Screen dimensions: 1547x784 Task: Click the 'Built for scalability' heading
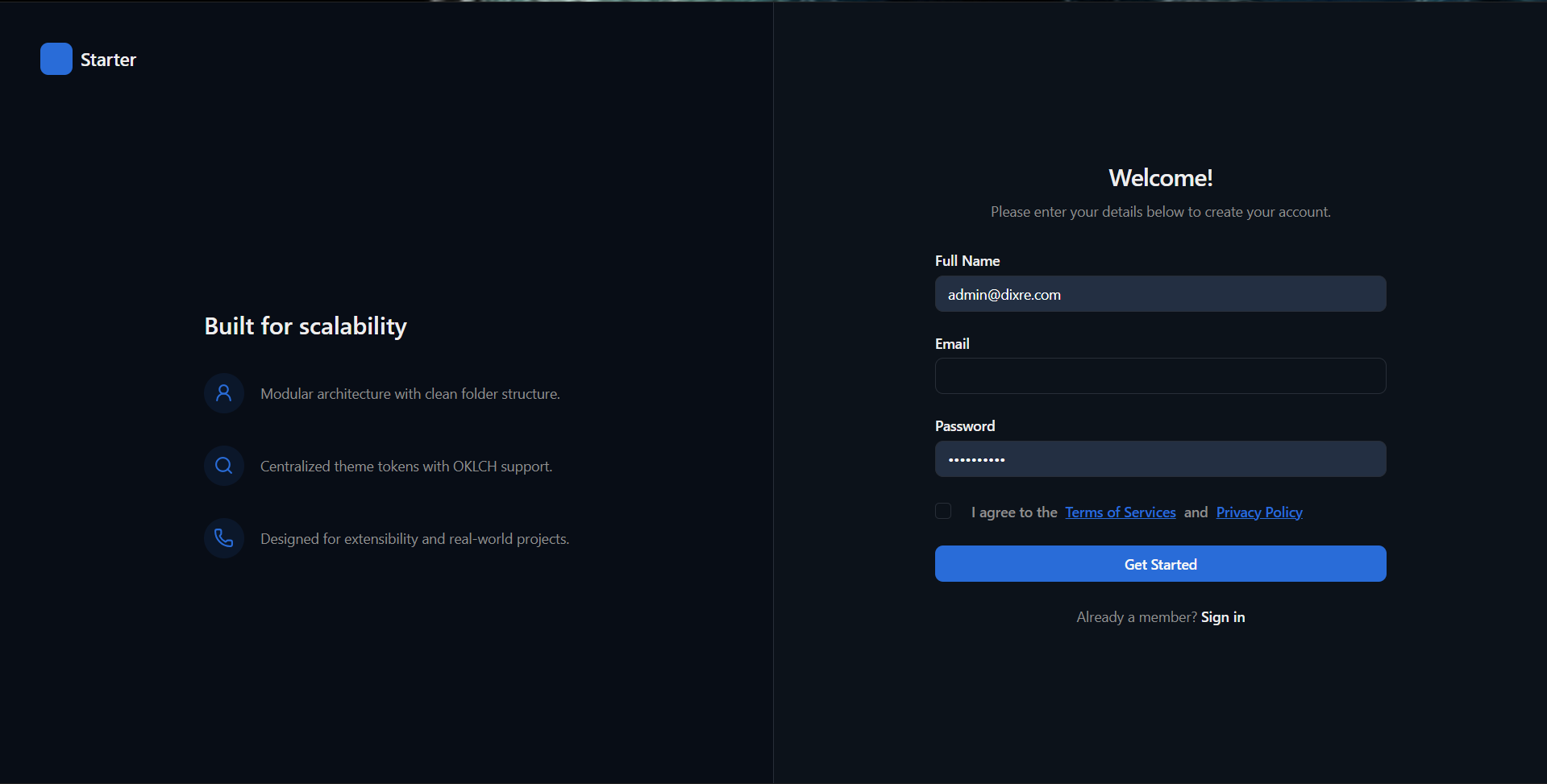(x=306, y=326)
